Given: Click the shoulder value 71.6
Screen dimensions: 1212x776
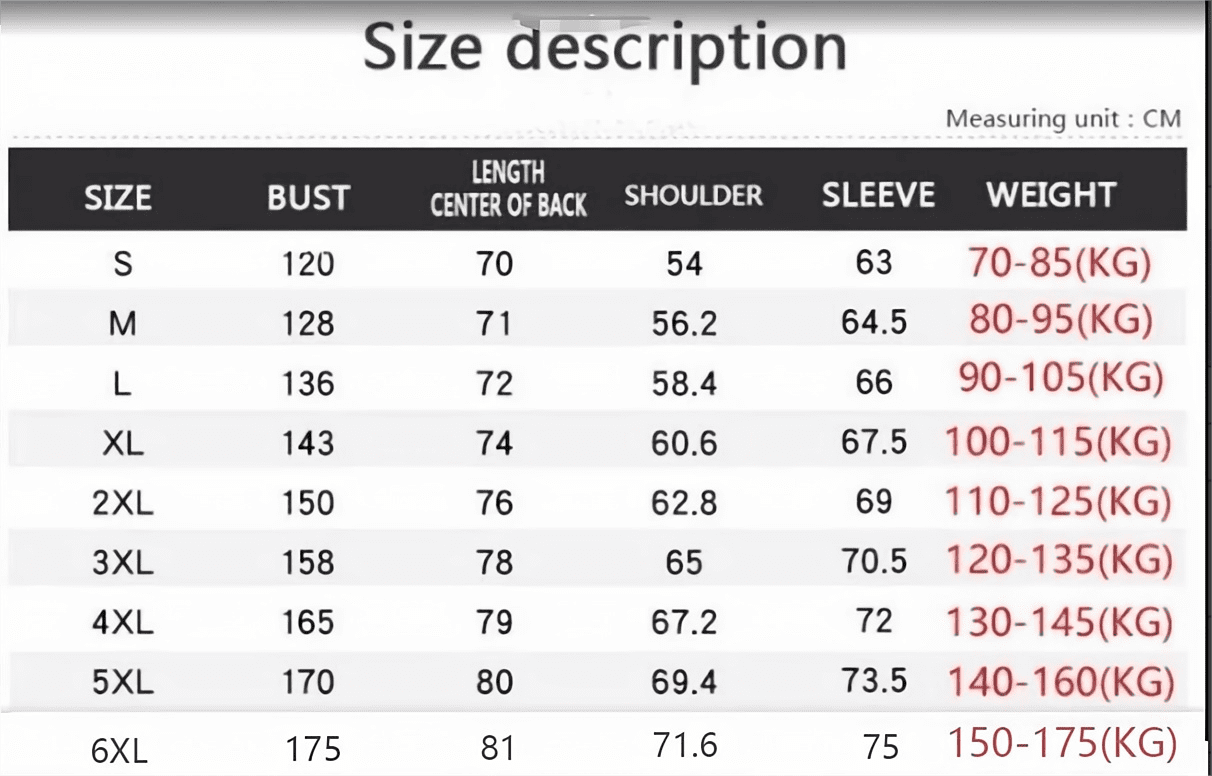Looking at the screenshot, I should point(685,745).
